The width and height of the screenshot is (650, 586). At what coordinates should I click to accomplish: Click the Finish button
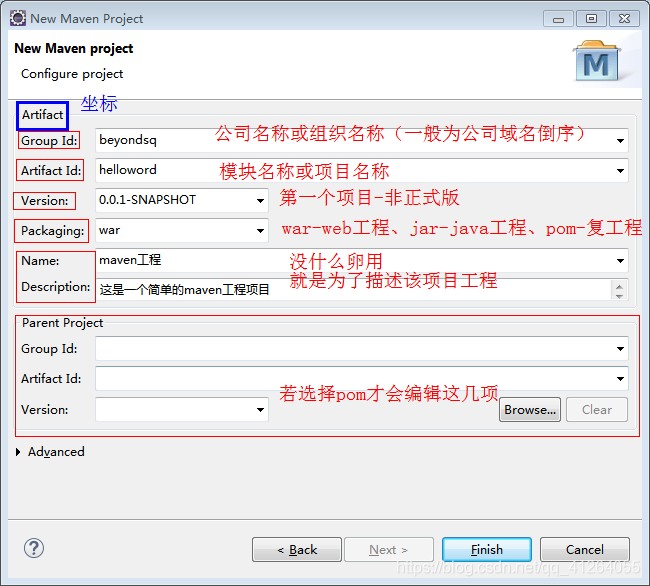[487, 550]
